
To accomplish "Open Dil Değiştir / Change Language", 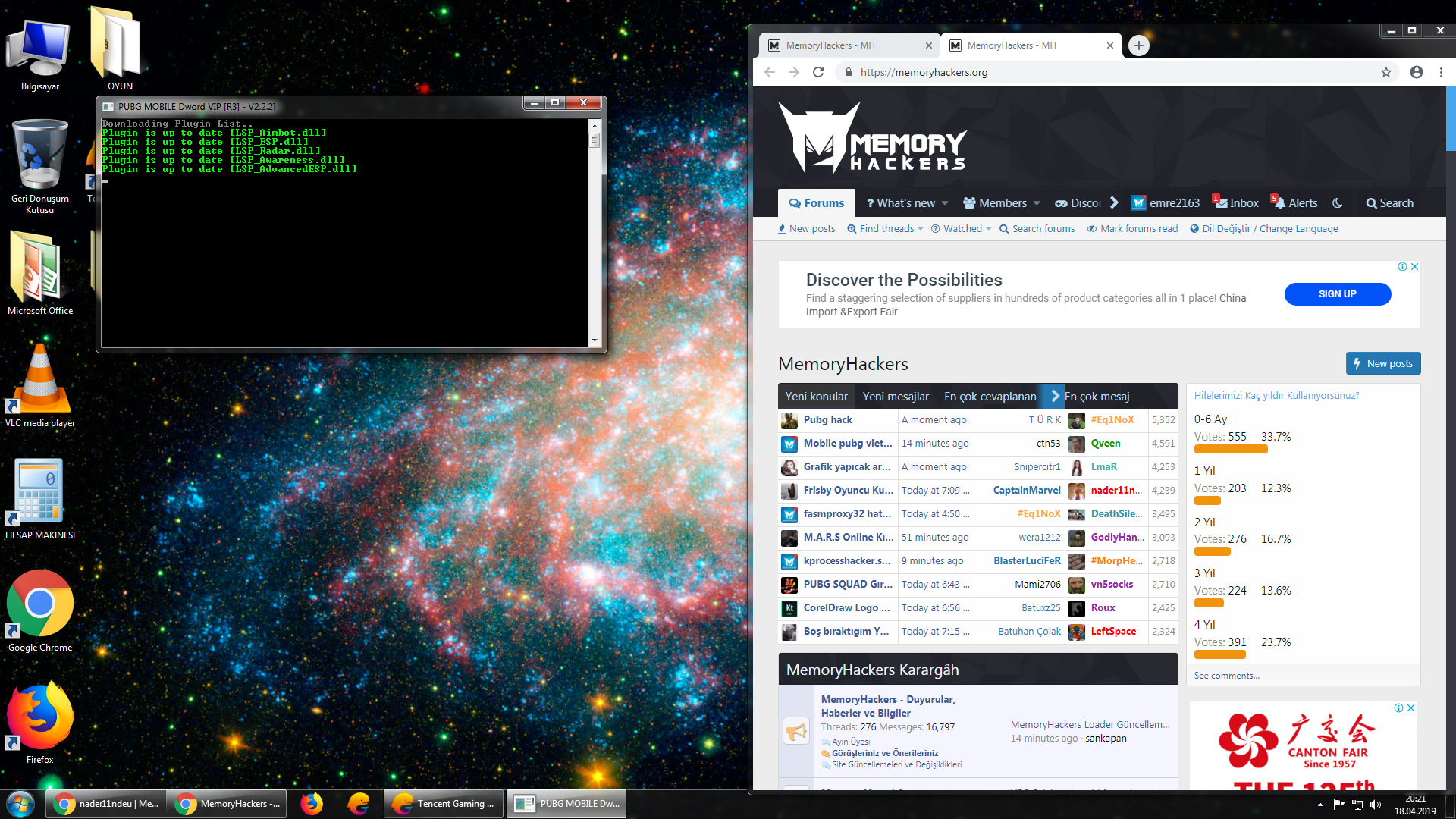I will (1263, 229).
